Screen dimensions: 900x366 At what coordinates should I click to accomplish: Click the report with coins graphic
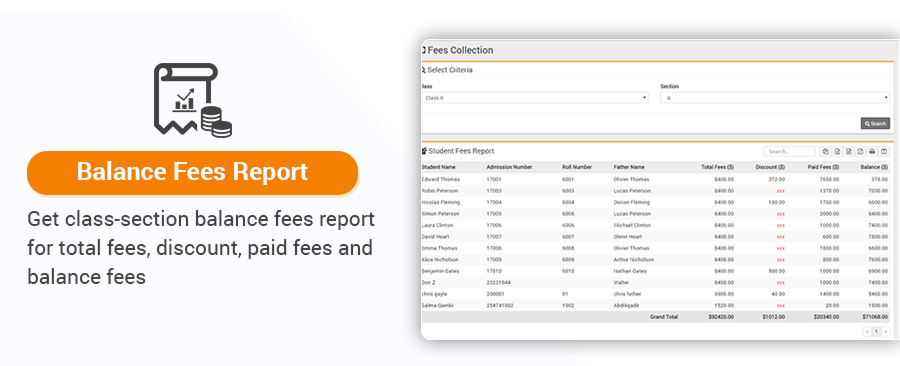[192, 100]
